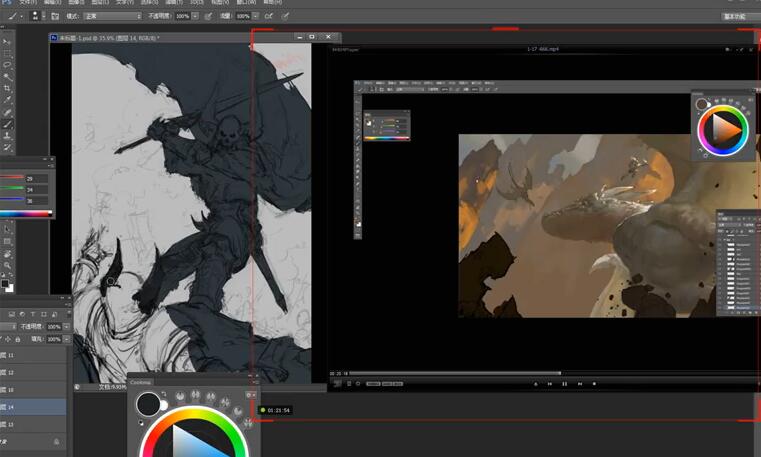
Task: Select the Lasso tool
Action: (7, 65)
